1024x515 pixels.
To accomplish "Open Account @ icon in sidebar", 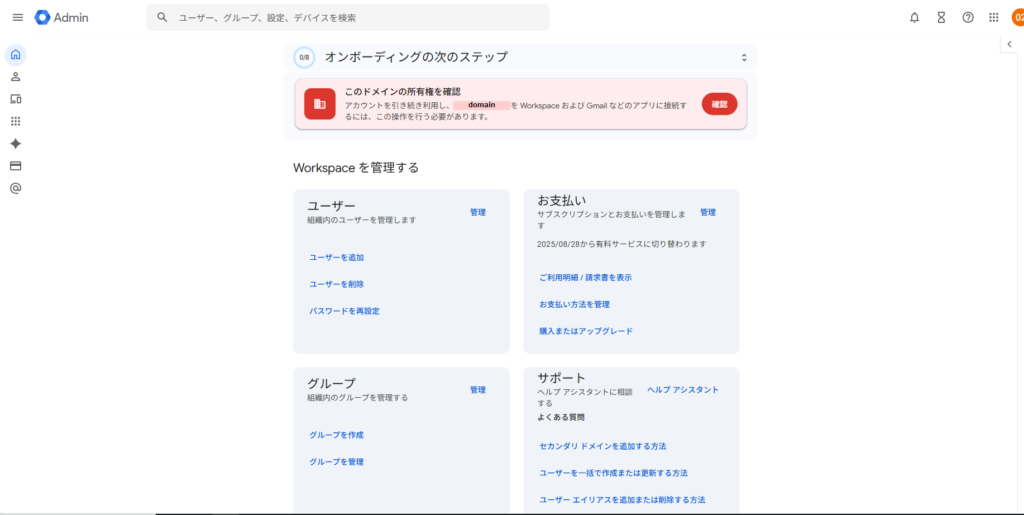I will point(15,188).
